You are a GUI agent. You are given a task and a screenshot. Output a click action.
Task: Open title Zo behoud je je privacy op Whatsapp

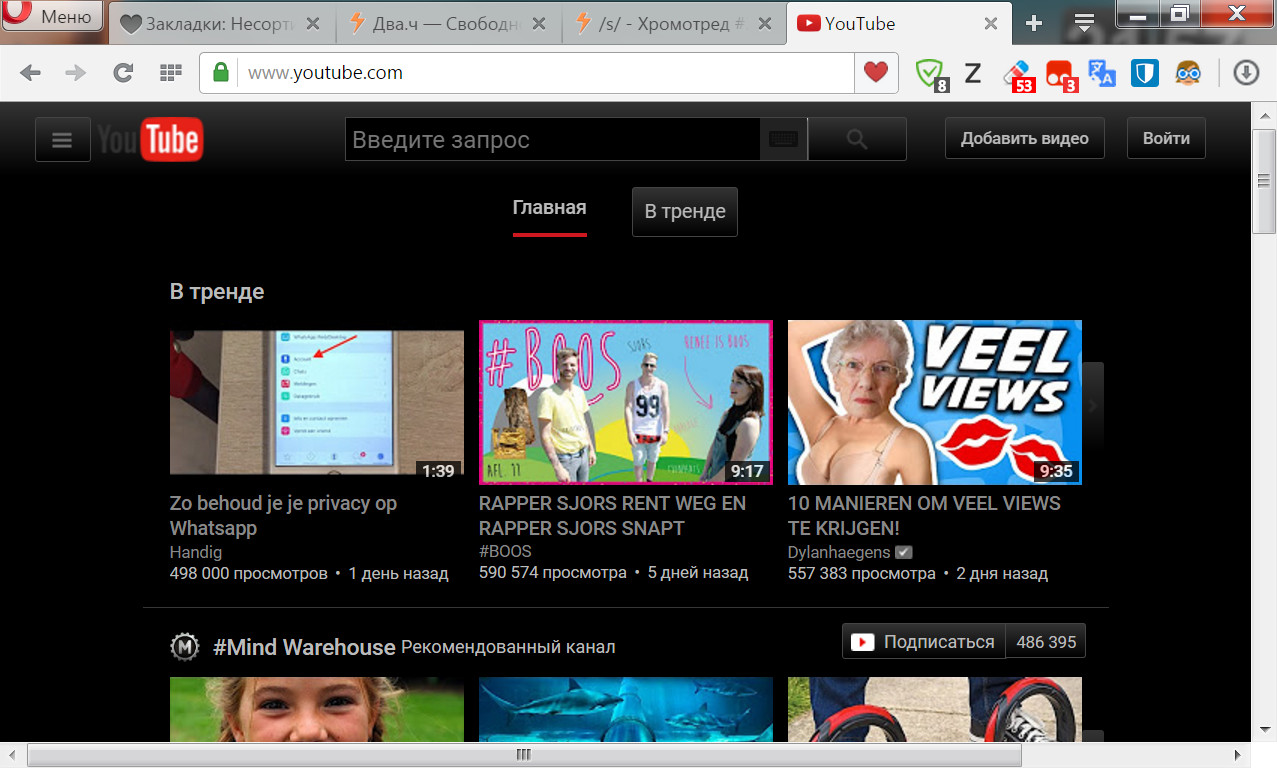pyautogui.click(x=283, y=516)
